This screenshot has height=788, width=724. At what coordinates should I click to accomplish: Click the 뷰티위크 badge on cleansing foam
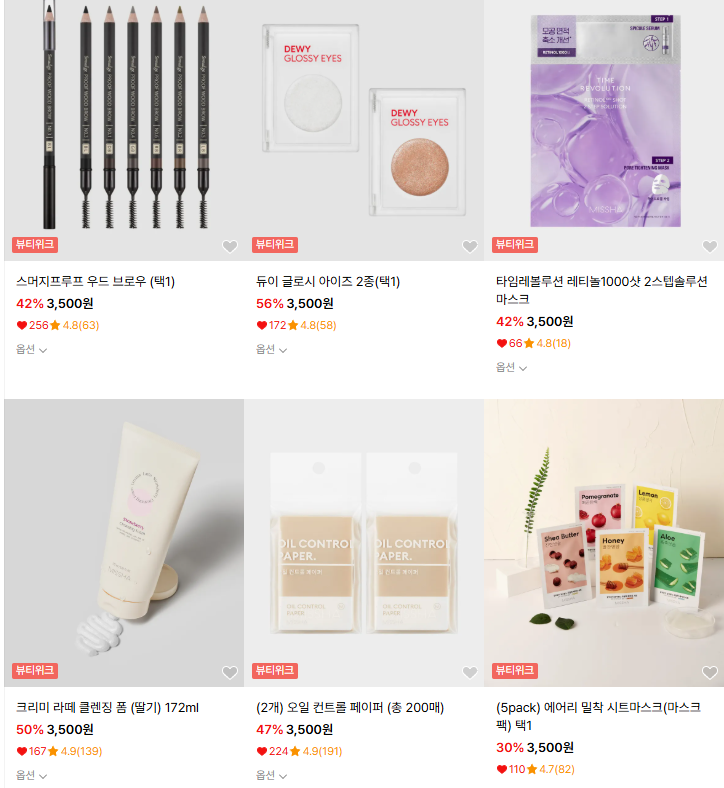[35, 670]
